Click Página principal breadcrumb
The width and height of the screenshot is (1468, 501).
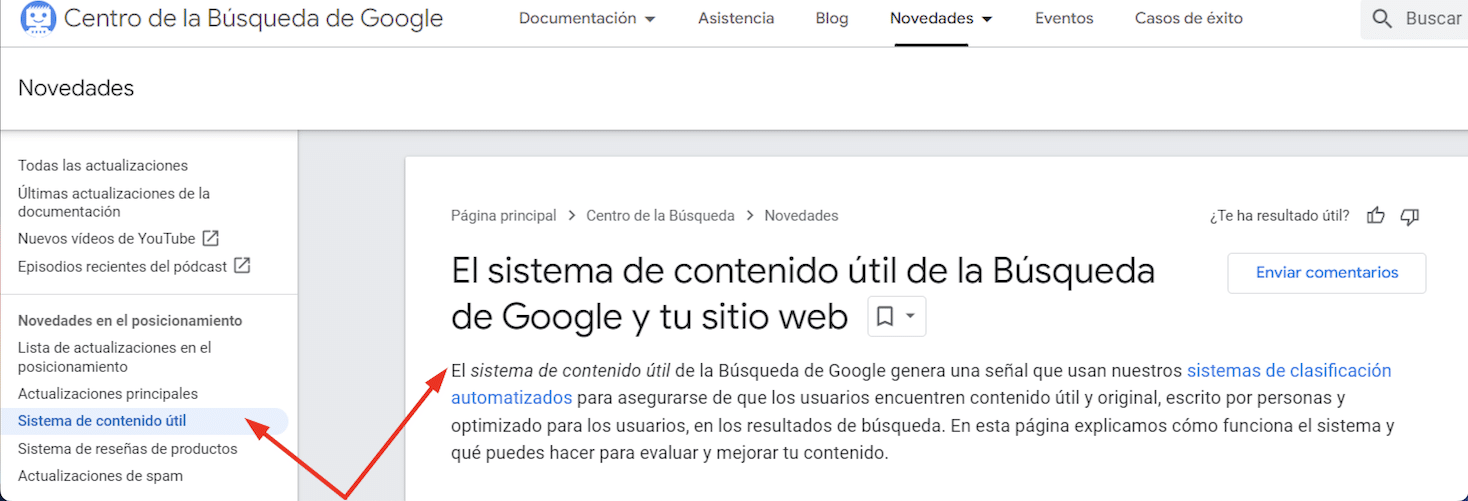tap(504, 215)
